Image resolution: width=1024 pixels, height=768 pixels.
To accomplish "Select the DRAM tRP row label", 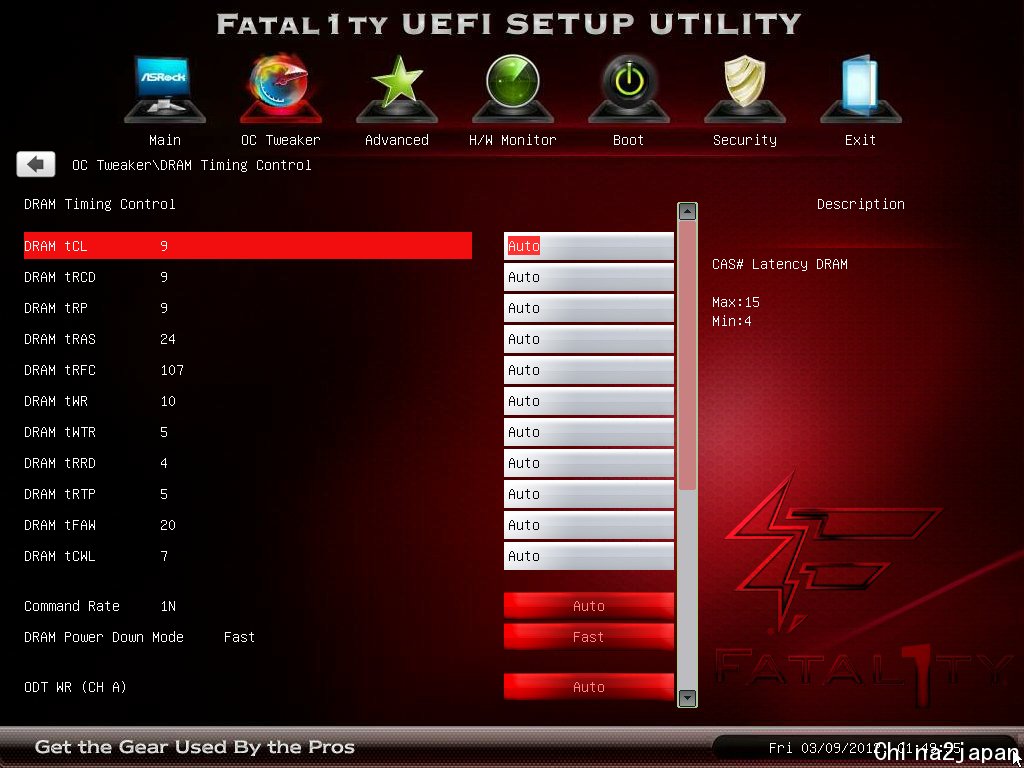I will [56, 308].
